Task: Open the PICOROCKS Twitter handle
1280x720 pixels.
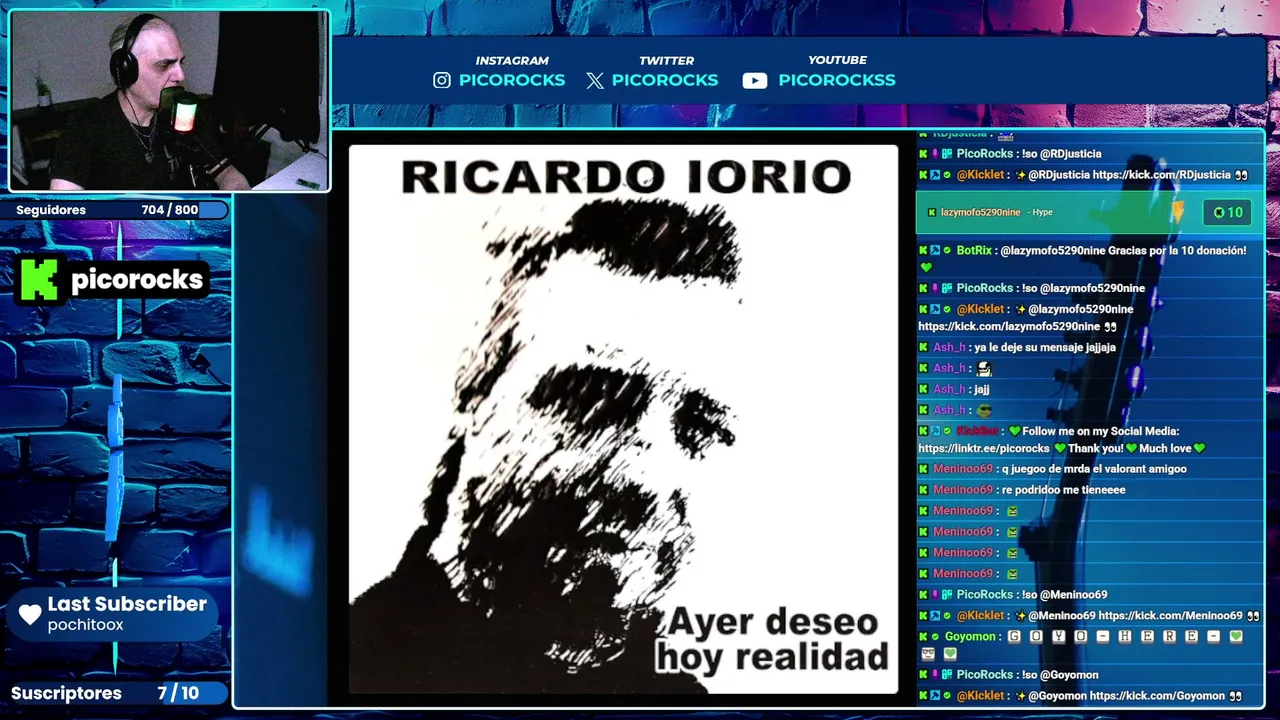Action: [x=665, y=81]
